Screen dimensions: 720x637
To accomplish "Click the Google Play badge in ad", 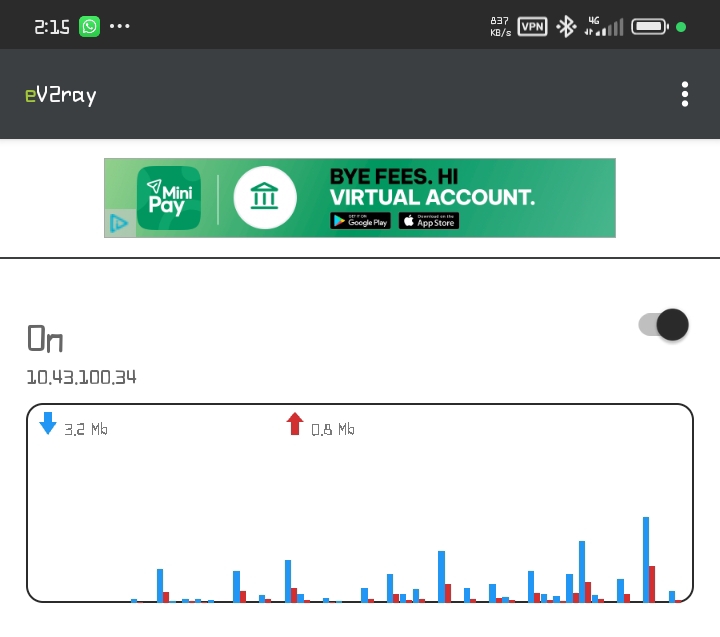I will 360,221.
